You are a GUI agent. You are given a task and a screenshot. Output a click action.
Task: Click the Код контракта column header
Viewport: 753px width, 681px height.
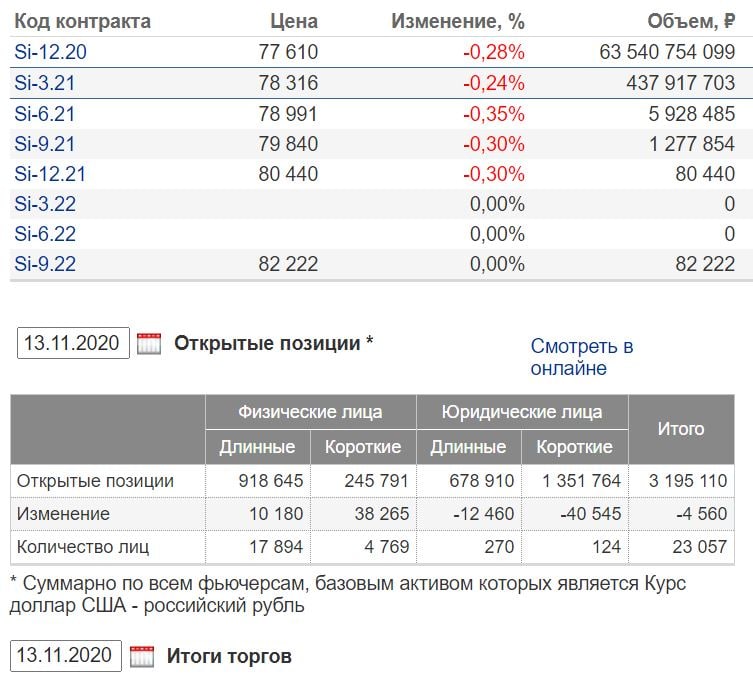[83, 21]
